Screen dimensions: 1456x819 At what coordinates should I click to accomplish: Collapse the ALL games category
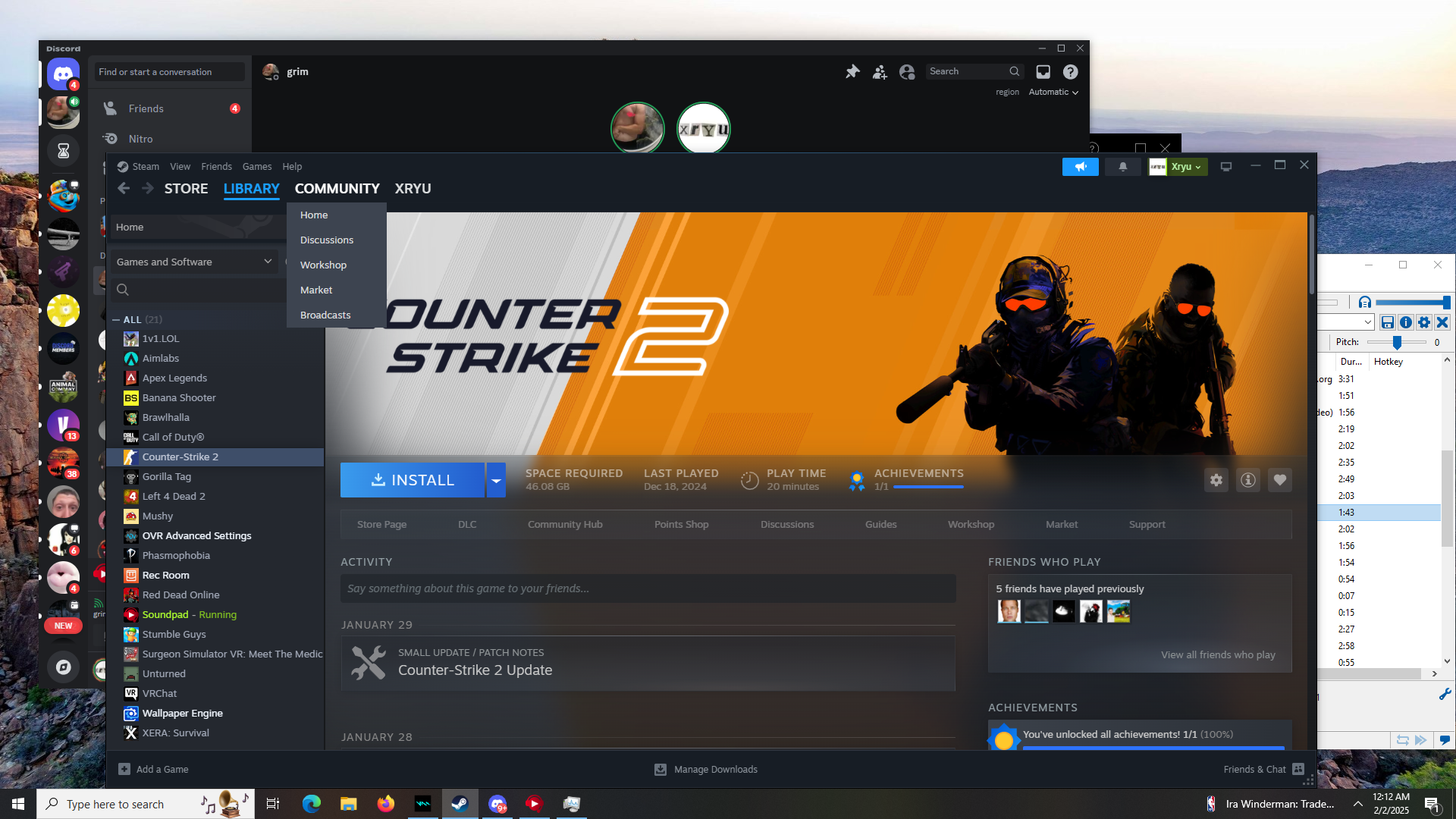116,320
